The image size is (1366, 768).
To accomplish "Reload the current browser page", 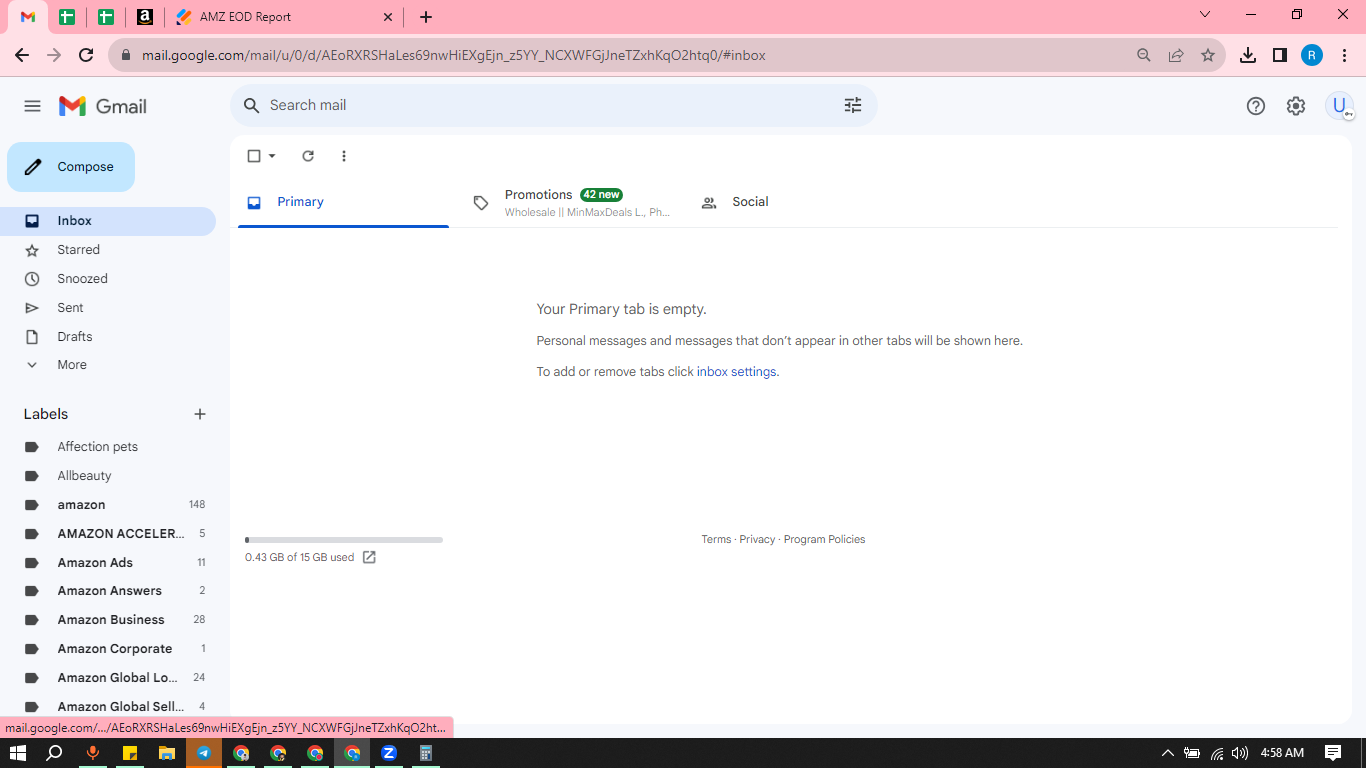I will point(86,55).
